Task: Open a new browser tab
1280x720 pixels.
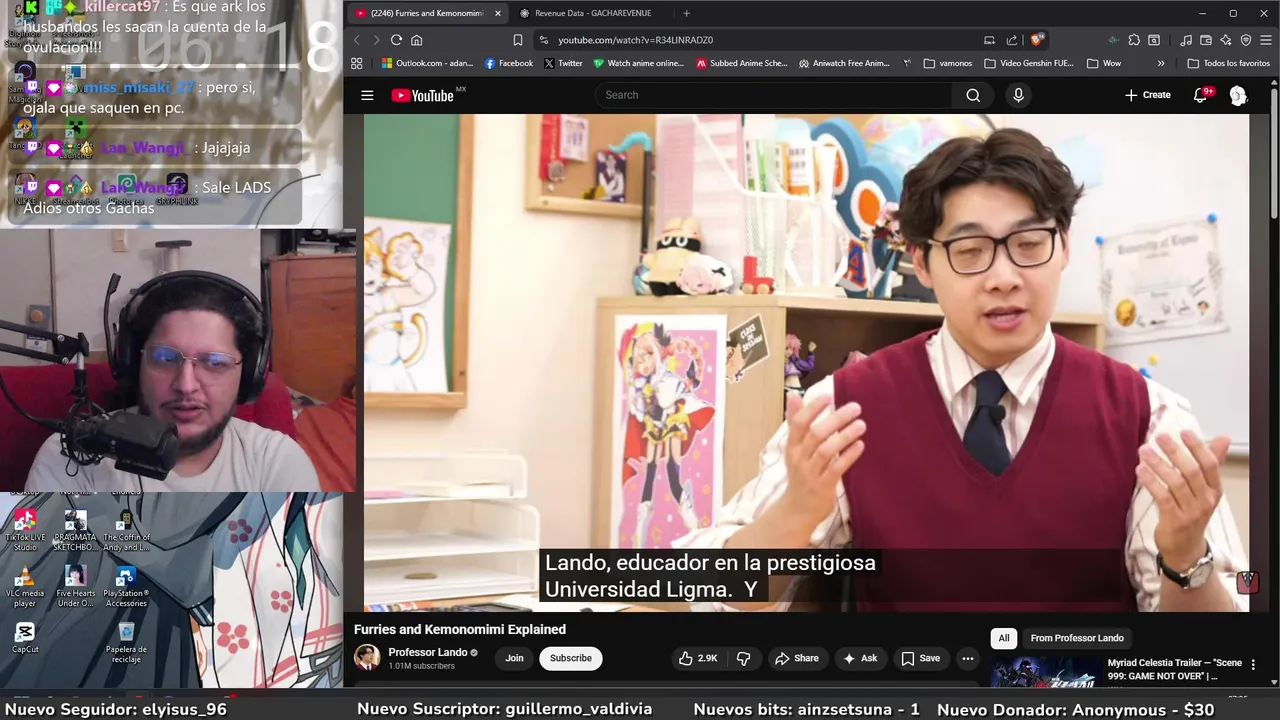Action: pyautogui.click(x=686, y=13)
